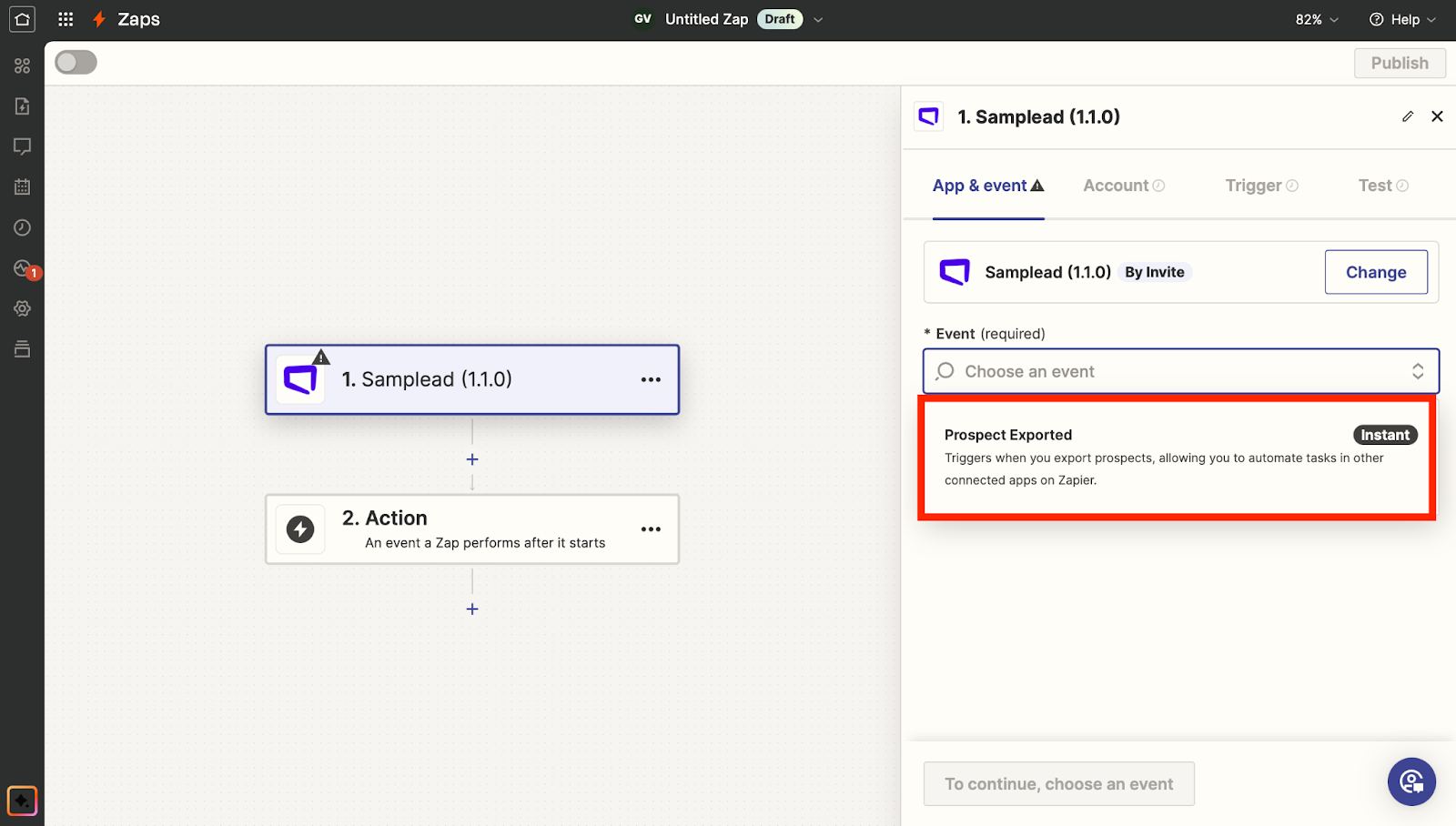The height and width of the screenshot is (826, 1456).
Task: Open the Help dropdown menu
Action: pos(1402,19)
